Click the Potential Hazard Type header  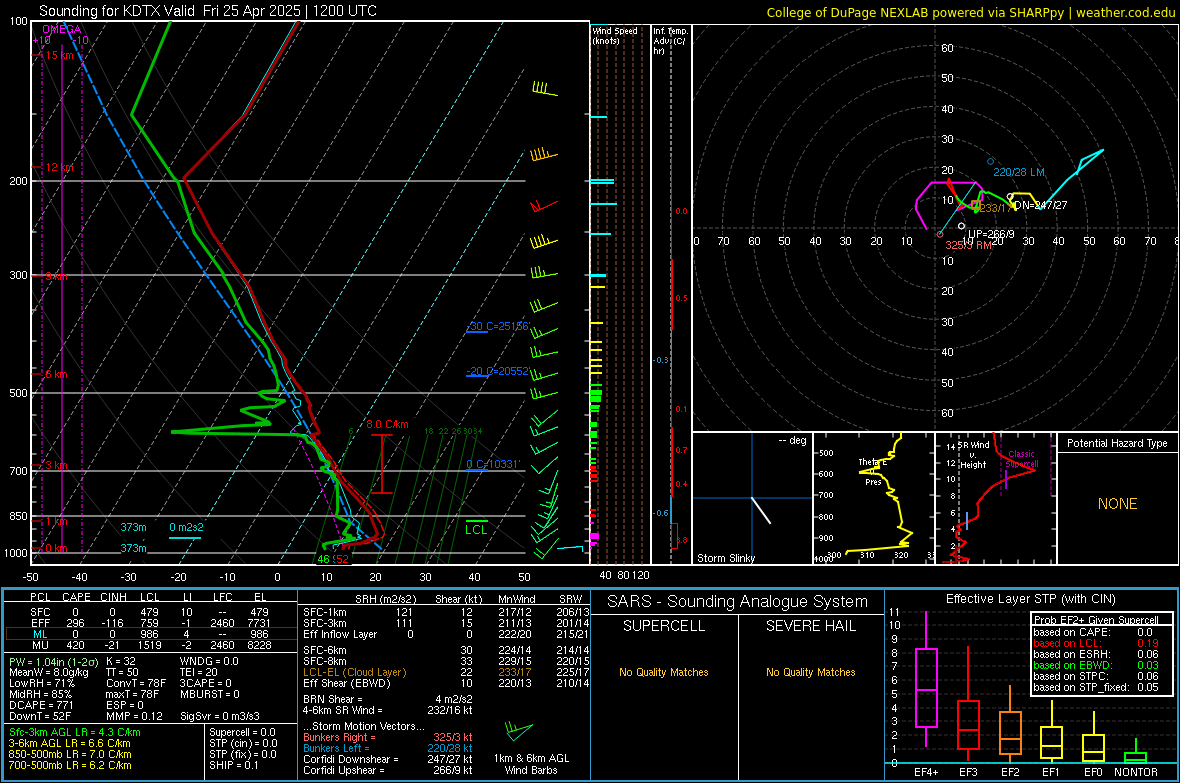pos(1117,443)
